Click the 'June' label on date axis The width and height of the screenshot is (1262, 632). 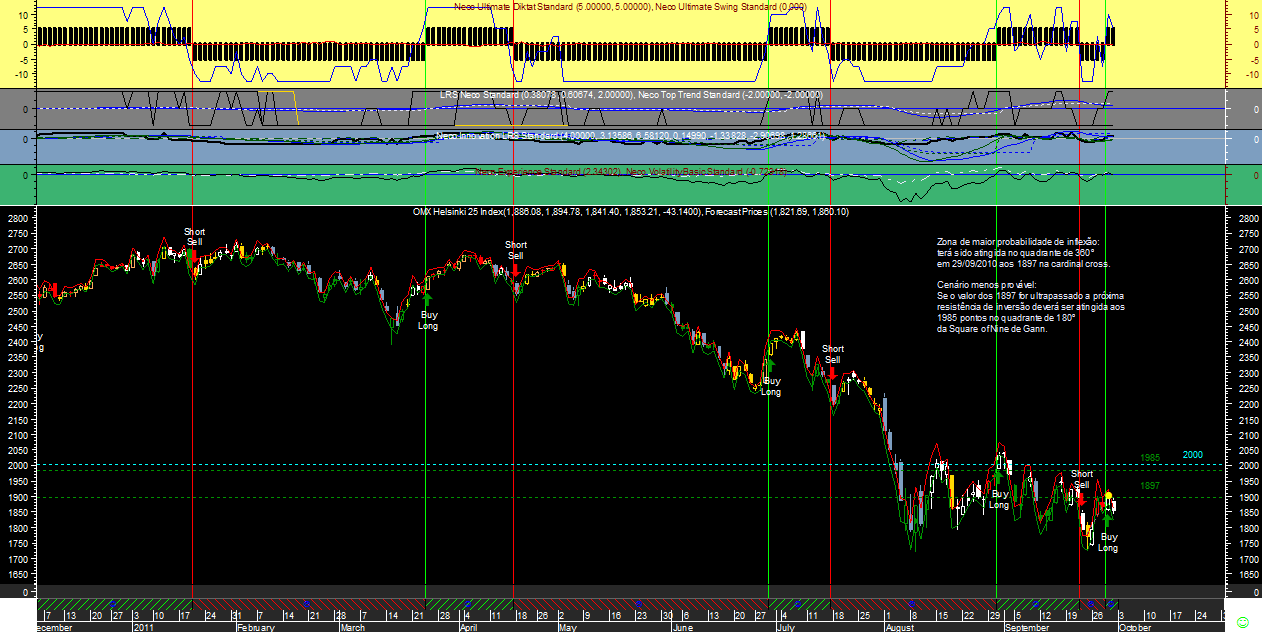tap(684, 627)
